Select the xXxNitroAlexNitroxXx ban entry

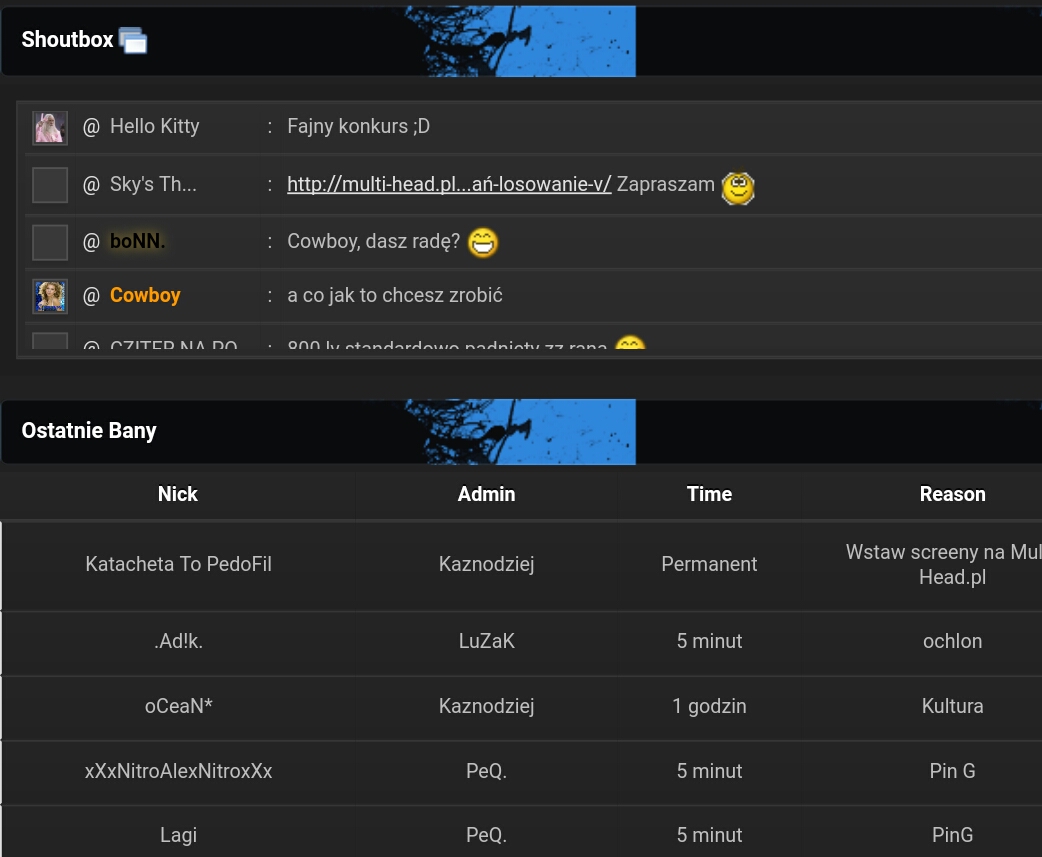178,771
